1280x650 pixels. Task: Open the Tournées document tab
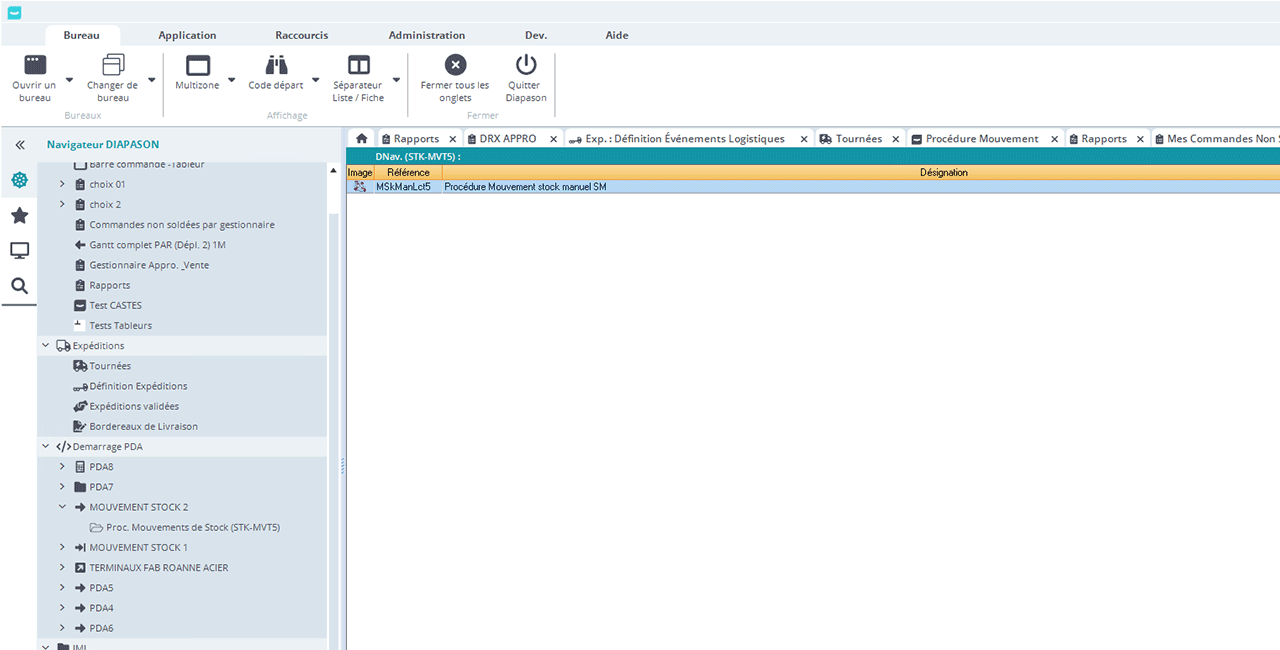click(858, 139)
